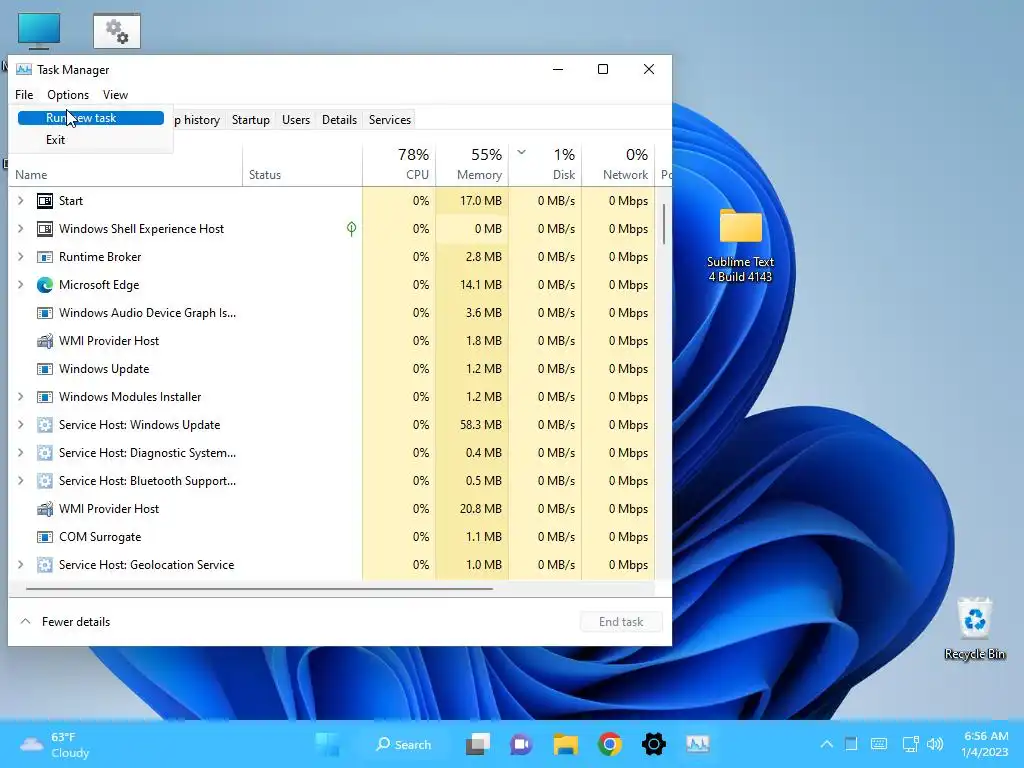Click the Windows Shell Experience Host icon
Screen dimensions: 1024x768
click(44, 229)
